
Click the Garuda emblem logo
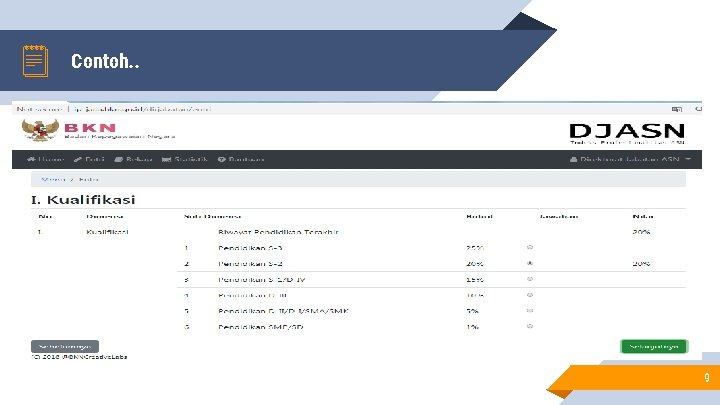coord(40,129)
